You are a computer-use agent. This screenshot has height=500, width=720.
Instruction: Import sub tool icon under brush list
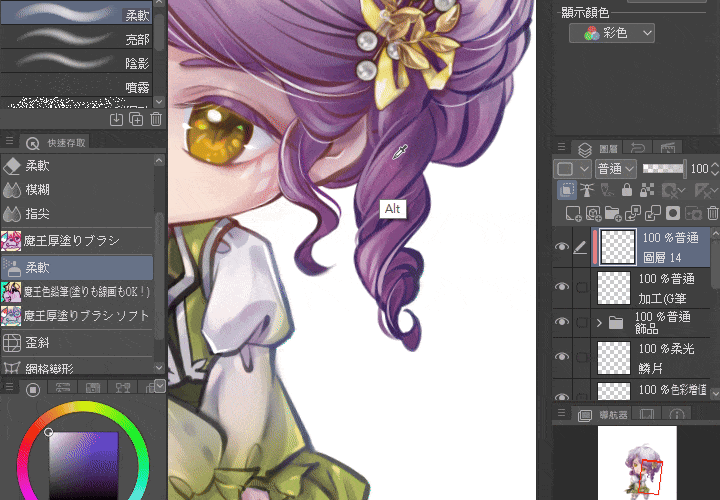[116, 119]
